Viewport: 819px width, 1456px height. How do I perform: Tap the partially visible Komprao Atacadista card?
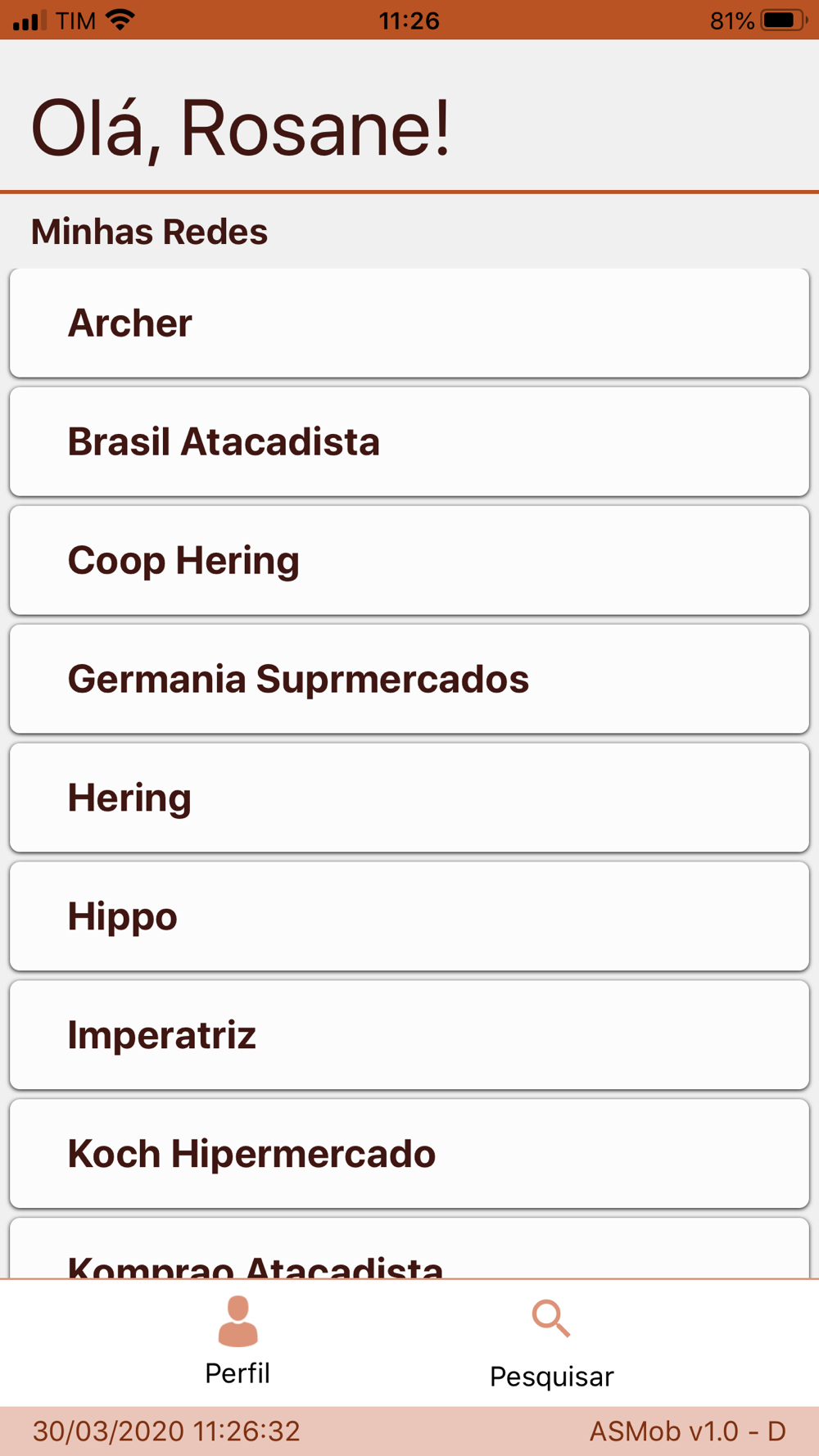click(409, 1249)
